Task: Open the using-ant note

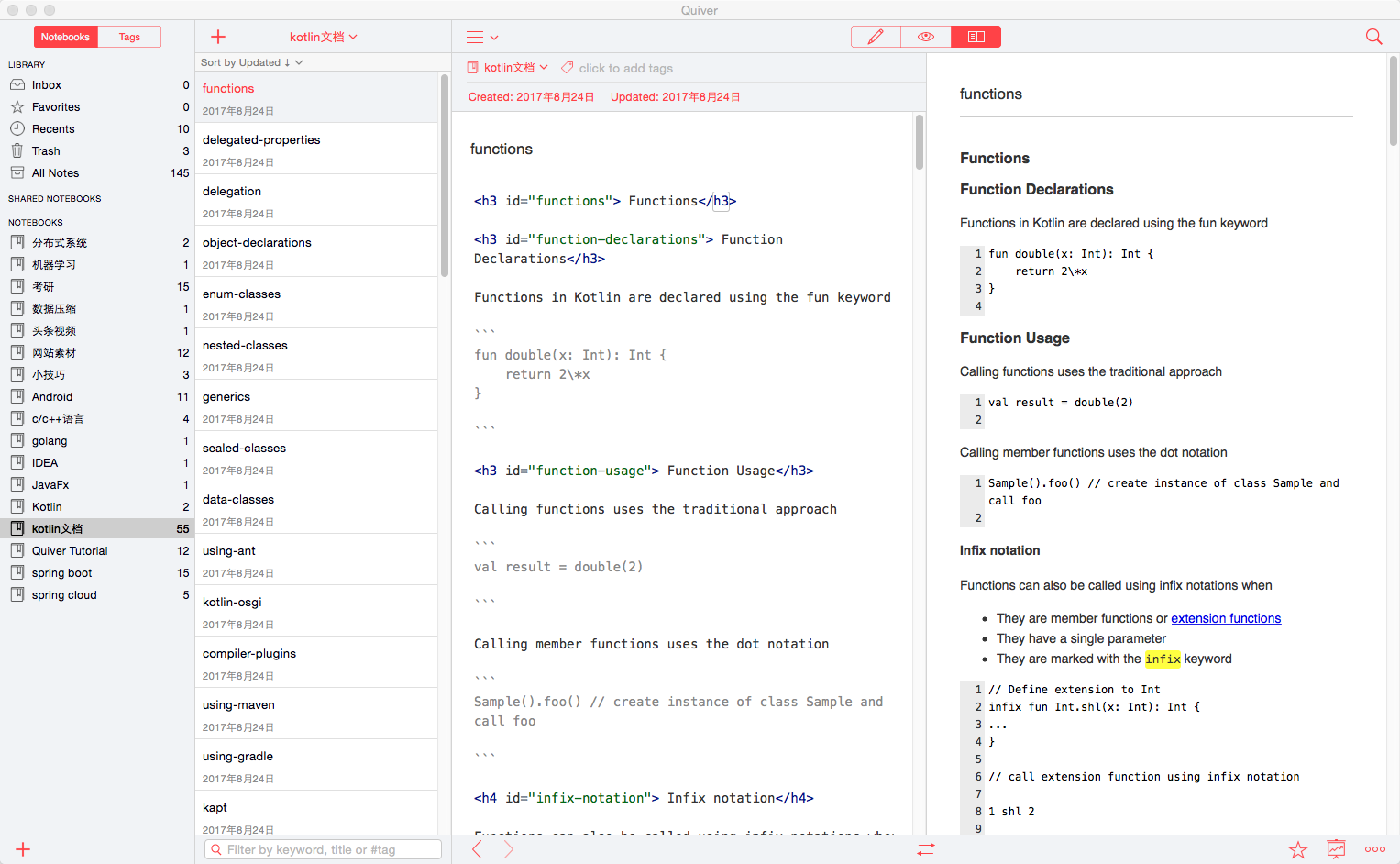Action: [x=316, y=559]
